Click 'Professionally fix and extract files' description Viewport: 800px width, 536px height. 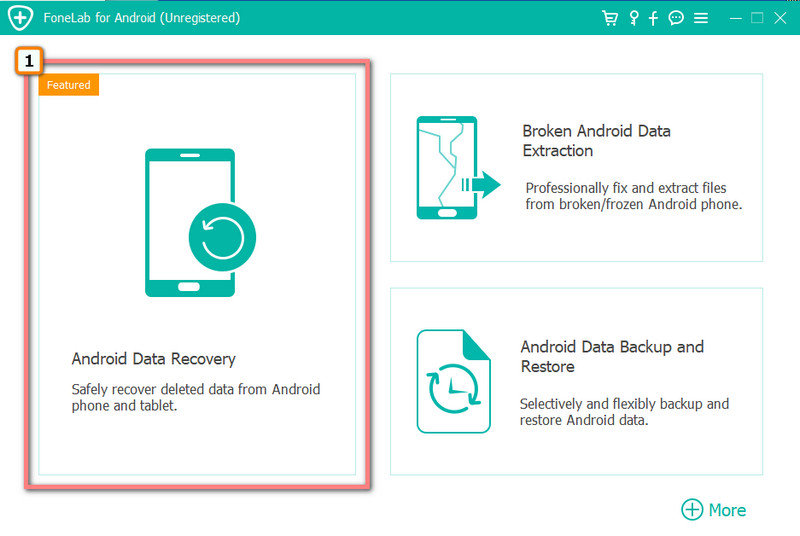pos(634,196)
